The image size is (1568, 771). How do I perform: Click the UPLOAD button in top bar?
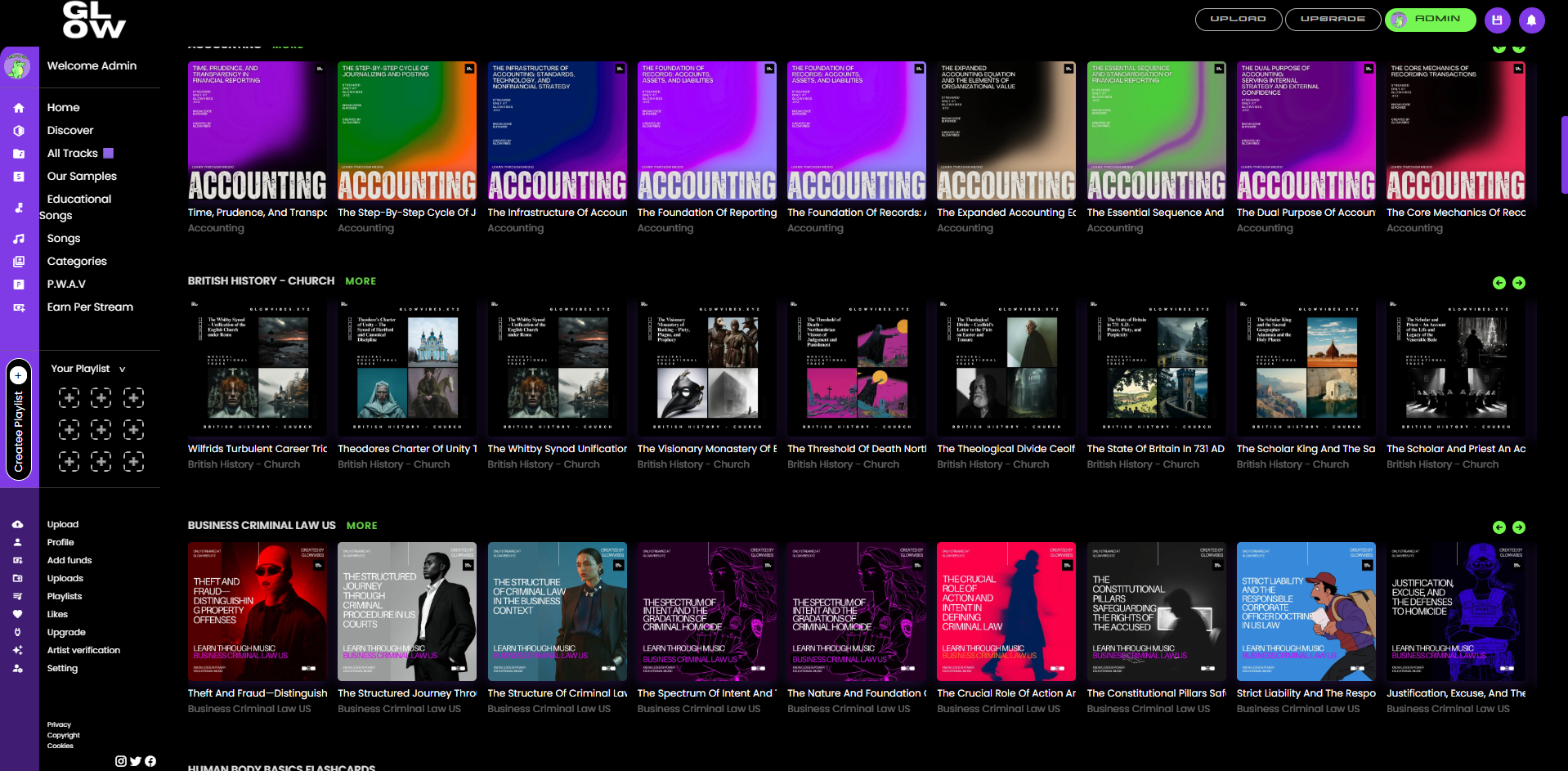click(x=1239, y=20)
